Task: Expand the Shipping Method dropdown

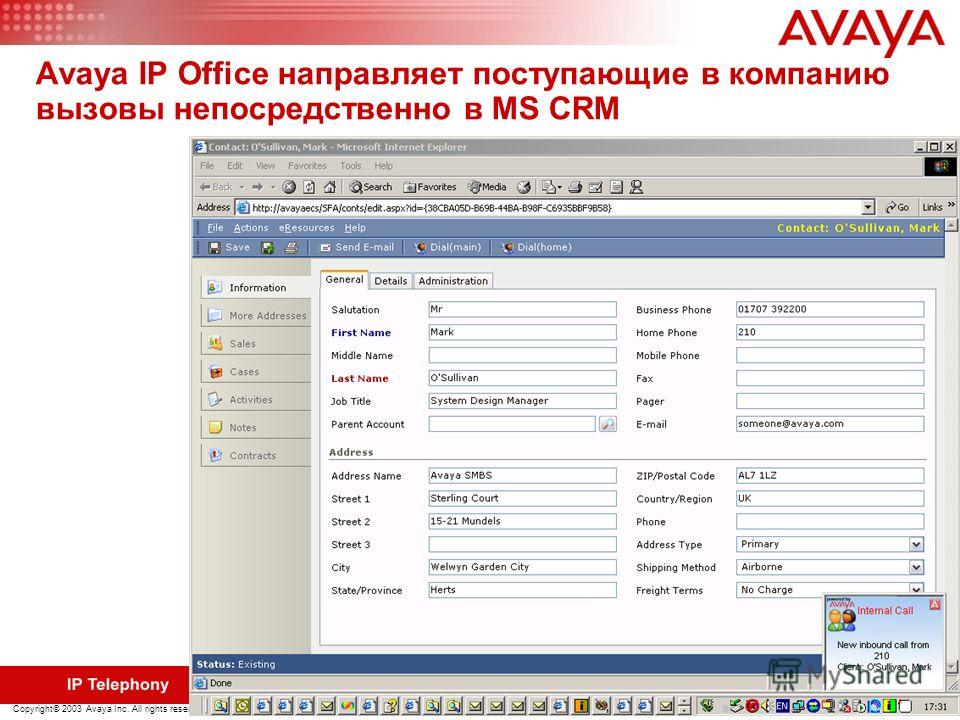Action: (x=916, y=568)
